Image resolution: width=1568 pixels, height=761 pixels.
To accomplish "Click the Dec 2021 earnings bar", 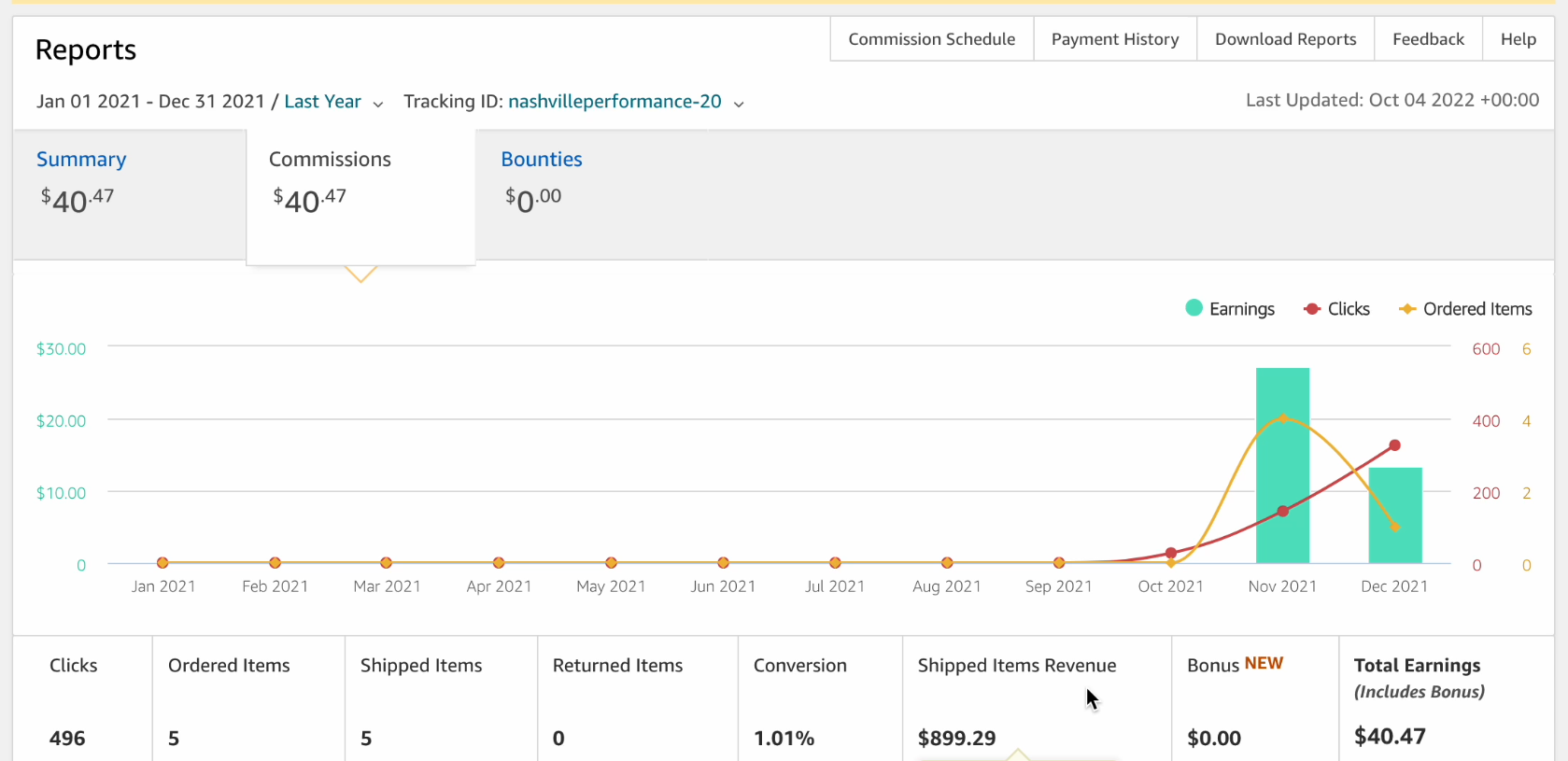I will (1395, 515).
